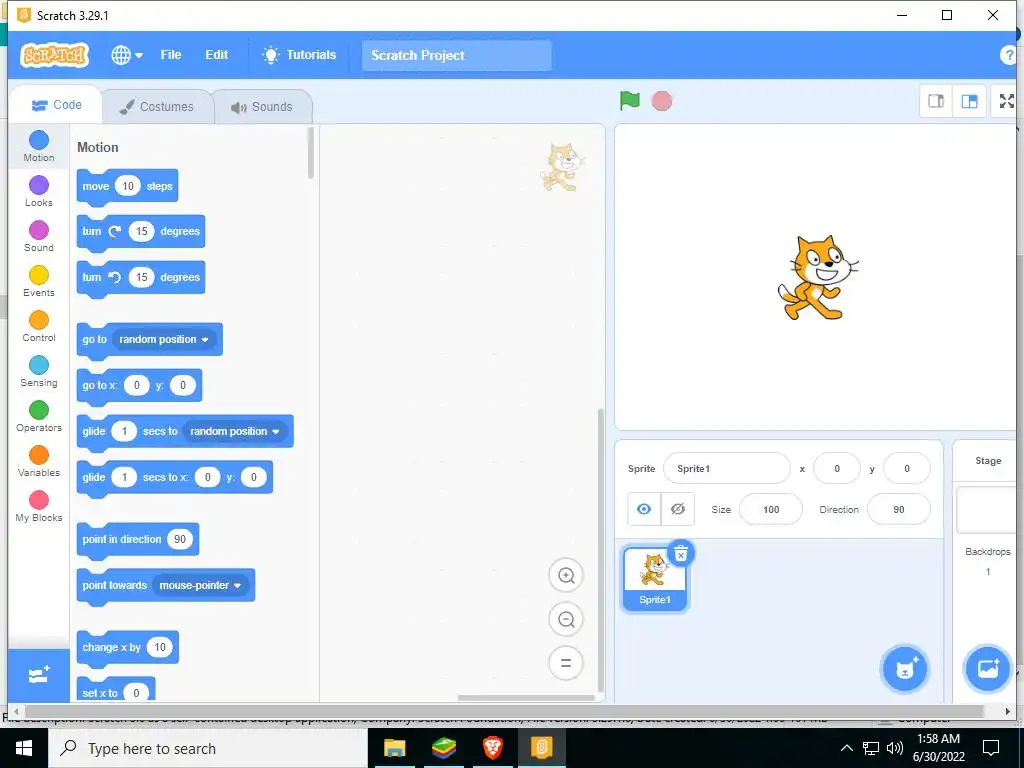Click the sprite Size field
The height and width of the screenshot is (768, 1024).
tap(771, 509)
